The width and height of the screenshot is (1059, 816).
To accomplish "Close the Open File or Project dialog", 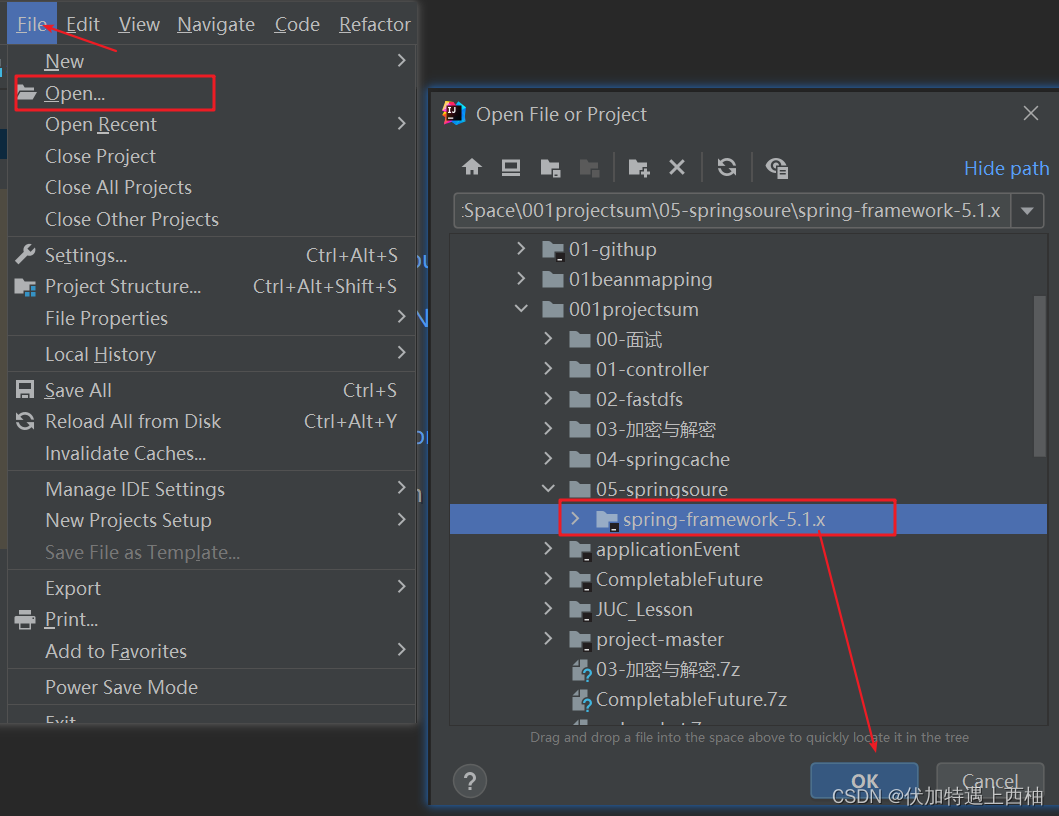I will point(1031,113).
